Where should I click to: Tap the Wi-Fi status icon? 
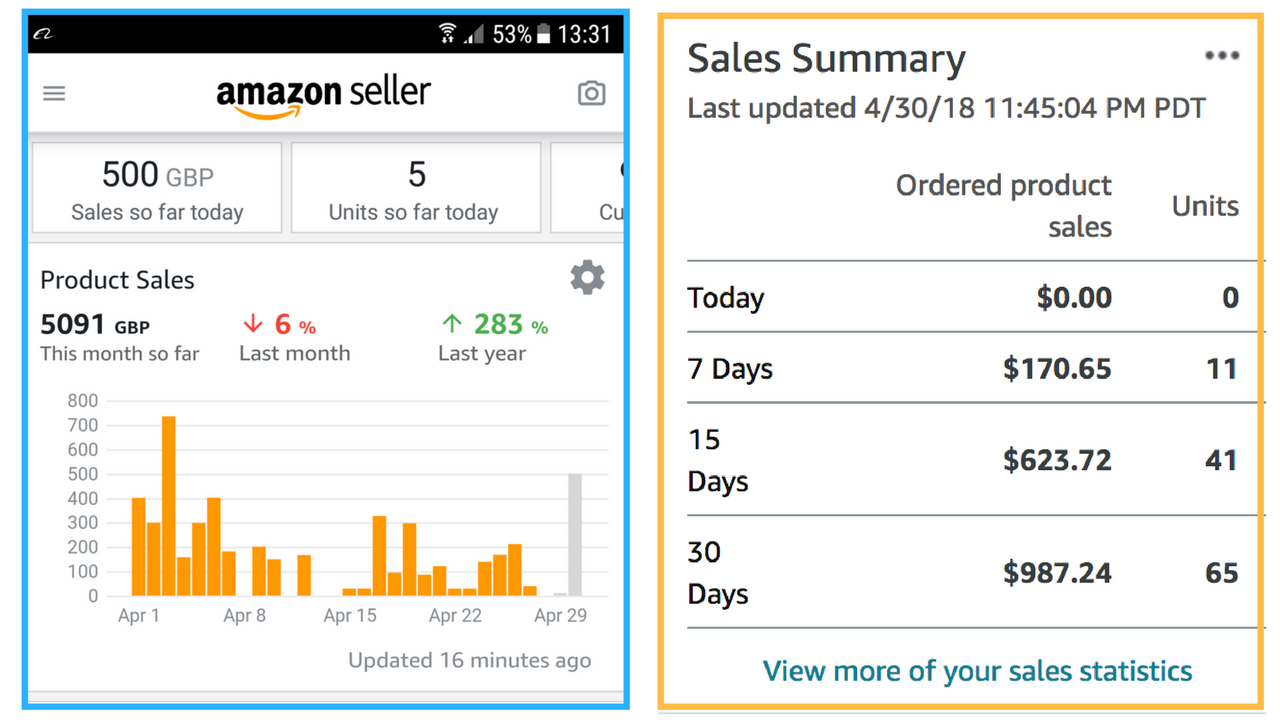[447, 34]
